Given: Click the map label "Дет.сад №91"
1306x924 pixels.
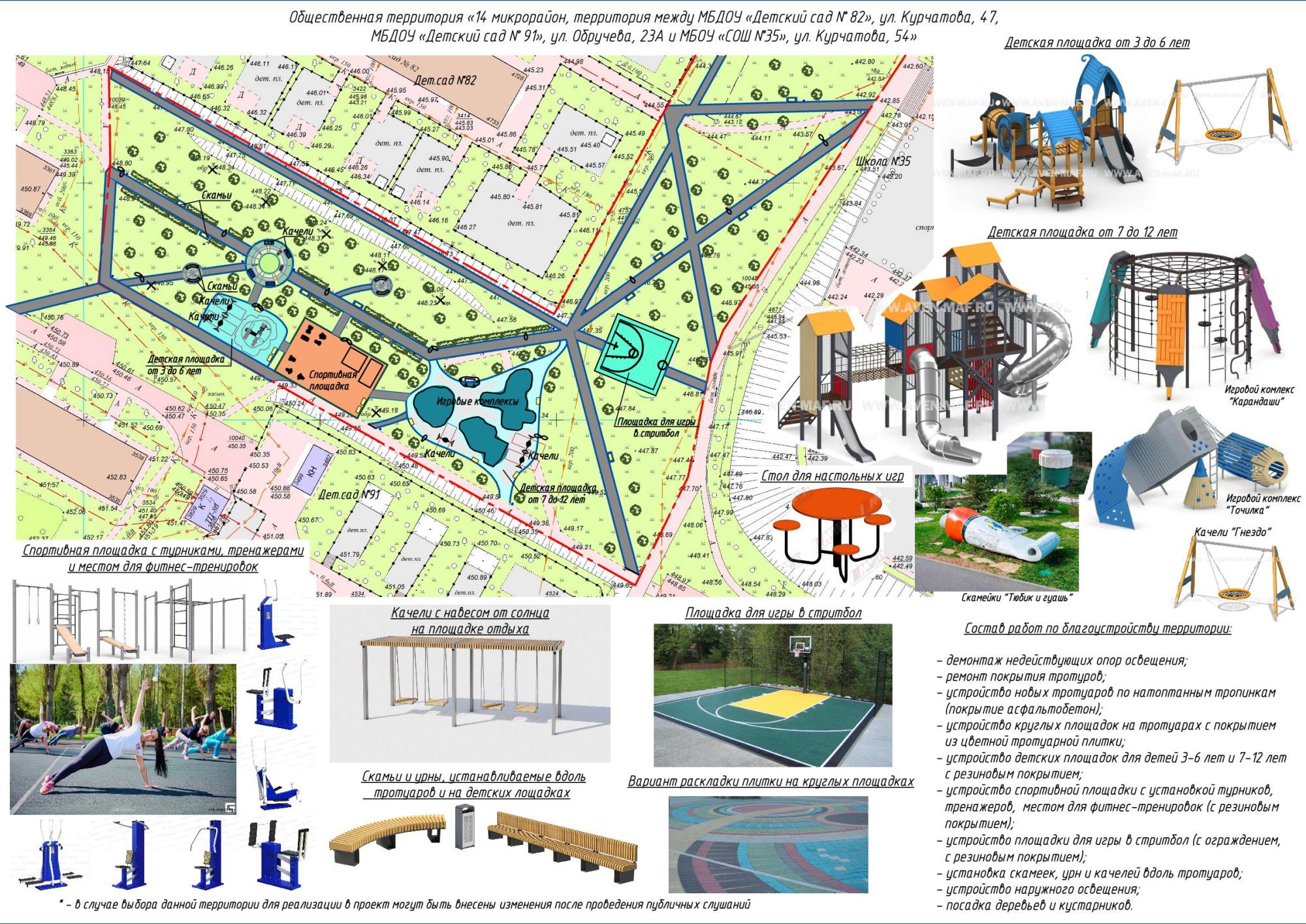Looking at the screenshot, I should tap(349, 495).
